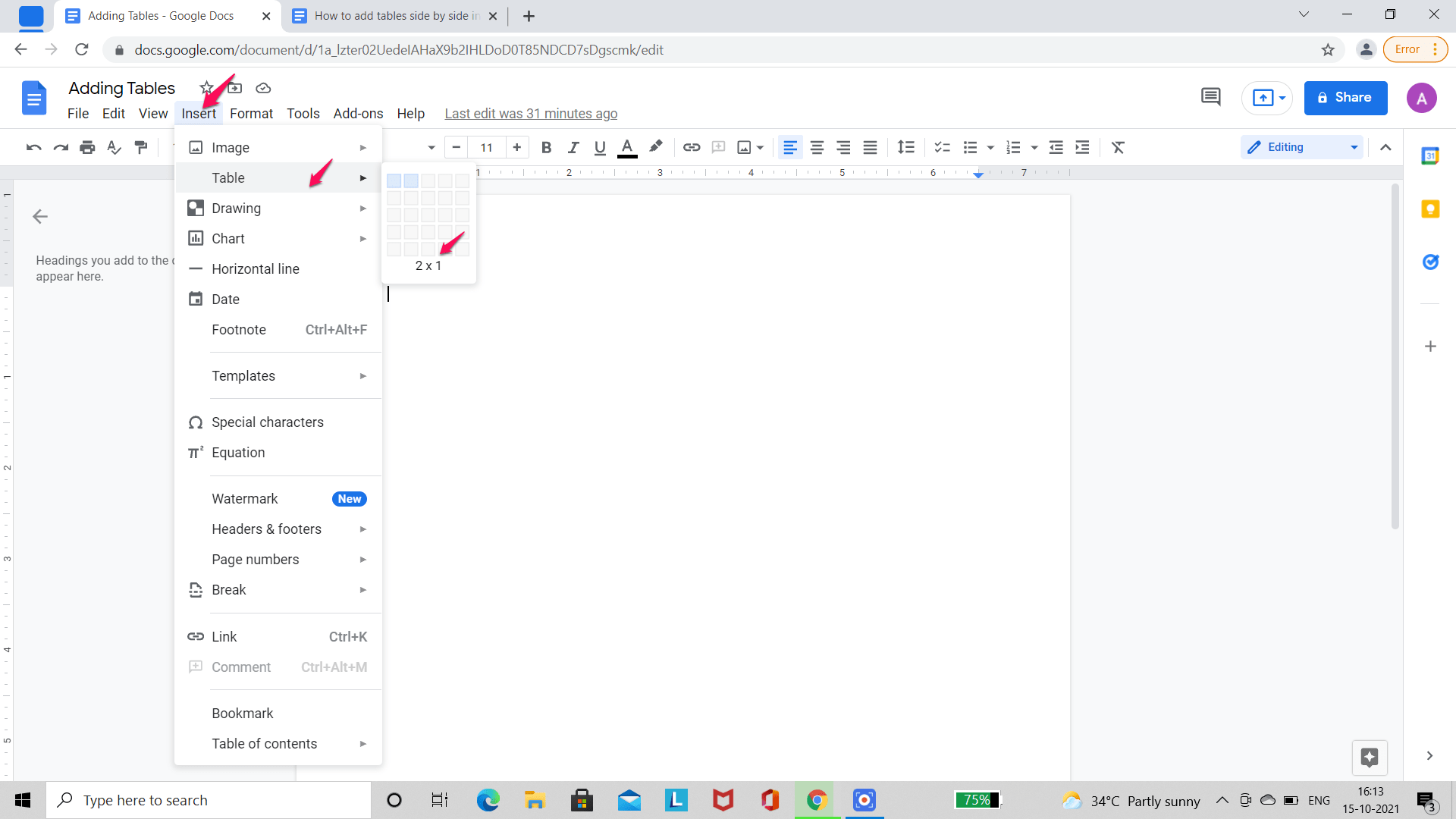Click the Bold formatting icon

pos(545,147)
